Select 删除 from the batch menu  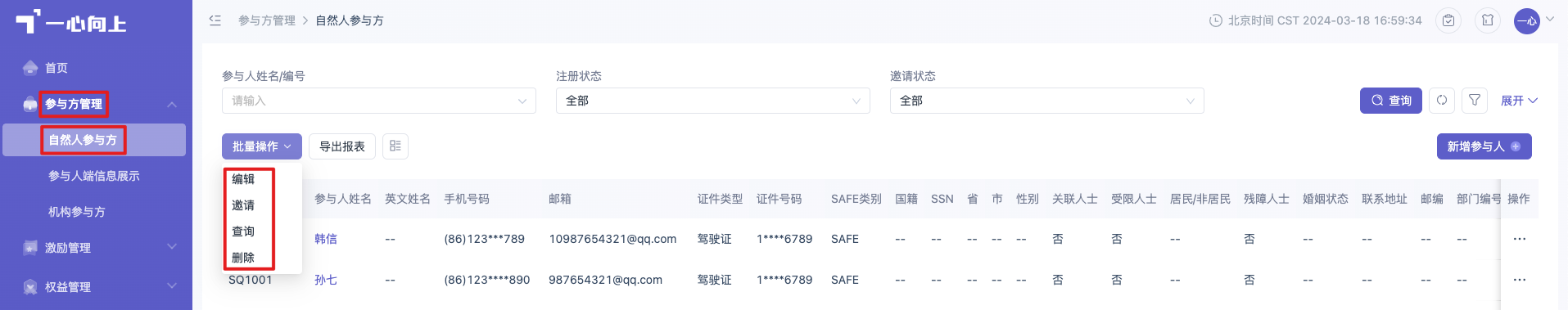coord(243,258)
